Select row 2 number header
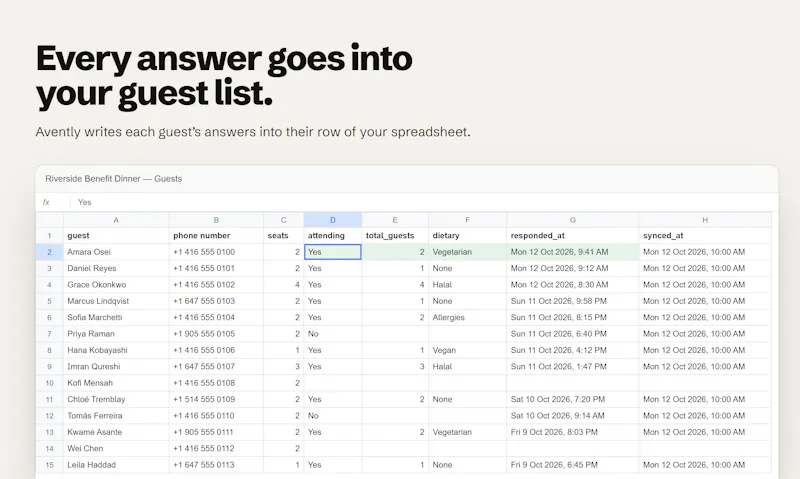This screenshot has height=479, width=800. 49,252
